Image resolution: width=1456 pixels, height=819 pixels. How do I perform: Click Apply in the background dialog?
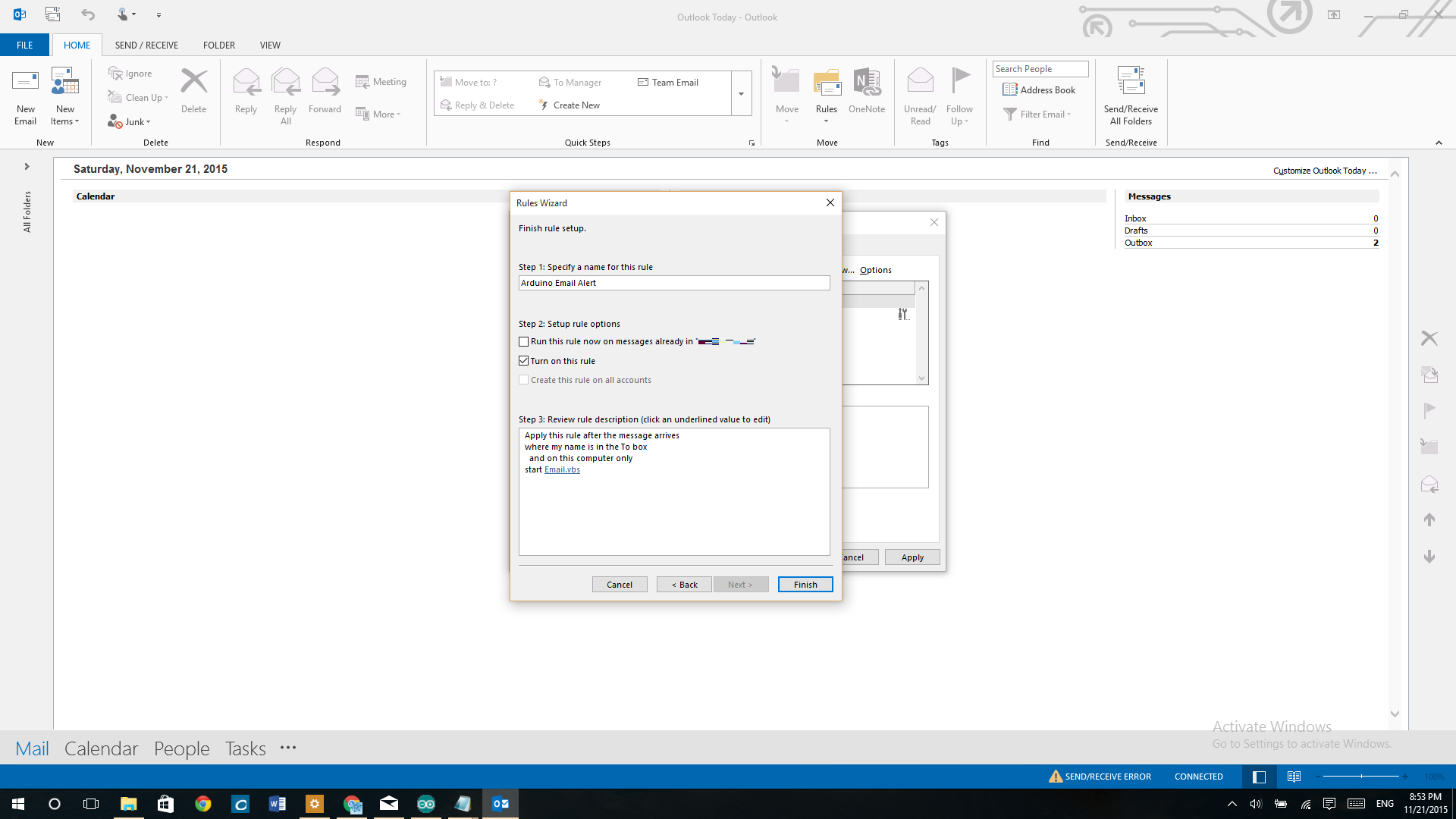912,557
